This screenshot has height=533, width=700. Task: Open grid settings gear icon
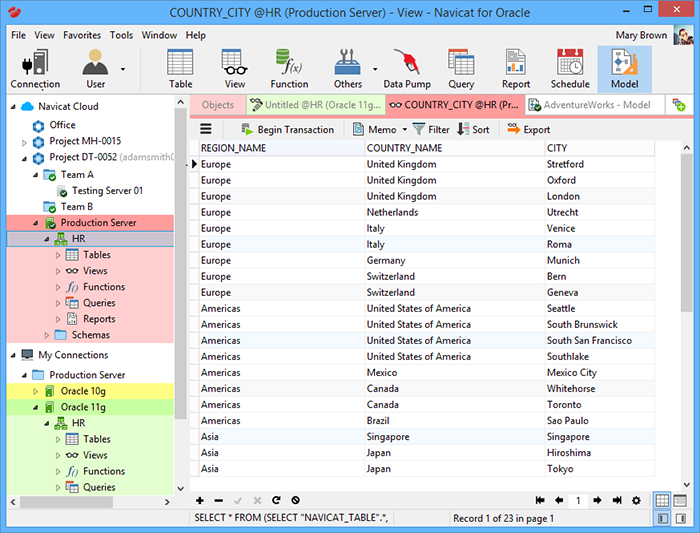tap(636, 500)
